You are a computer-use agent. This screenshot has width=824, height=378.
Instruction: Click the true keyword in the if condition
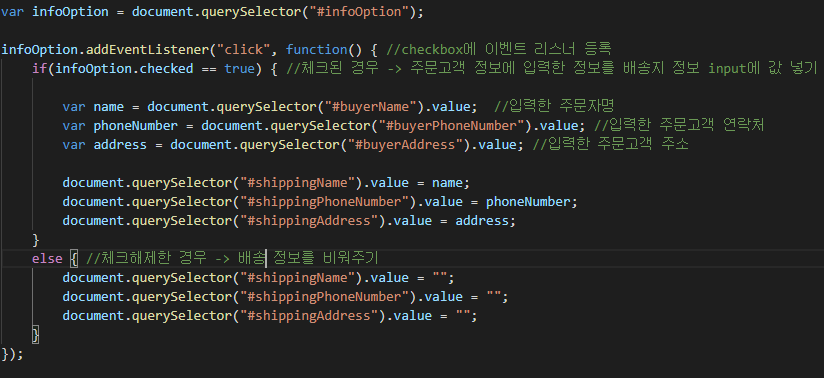pos(240,68)
